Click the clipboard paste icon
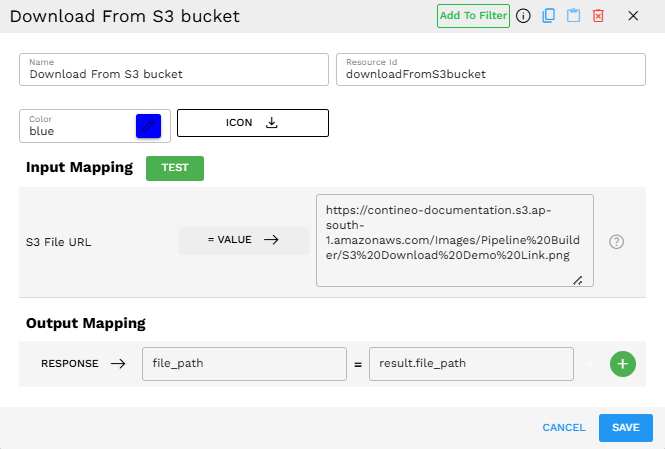Screen dimensions: 665x449 573,16
